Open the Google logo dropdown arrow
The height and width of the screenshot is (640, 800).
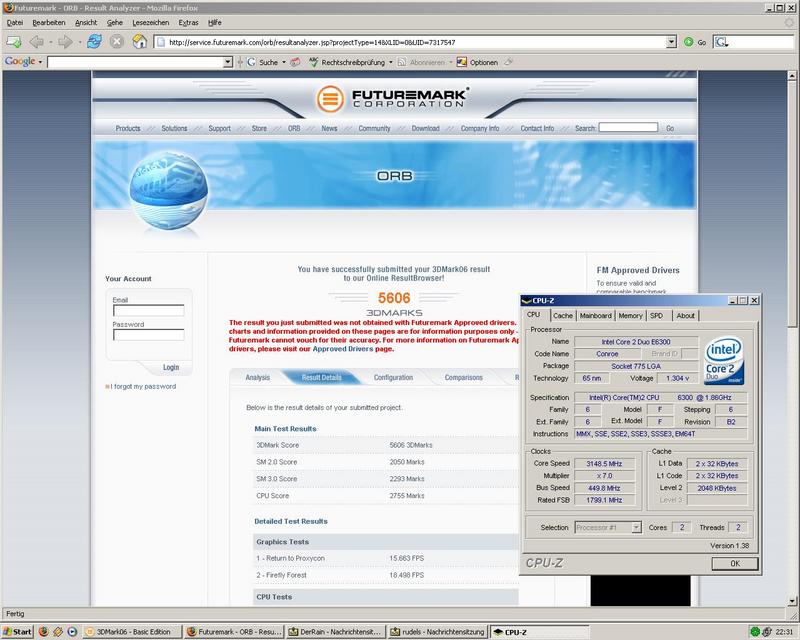40,62
